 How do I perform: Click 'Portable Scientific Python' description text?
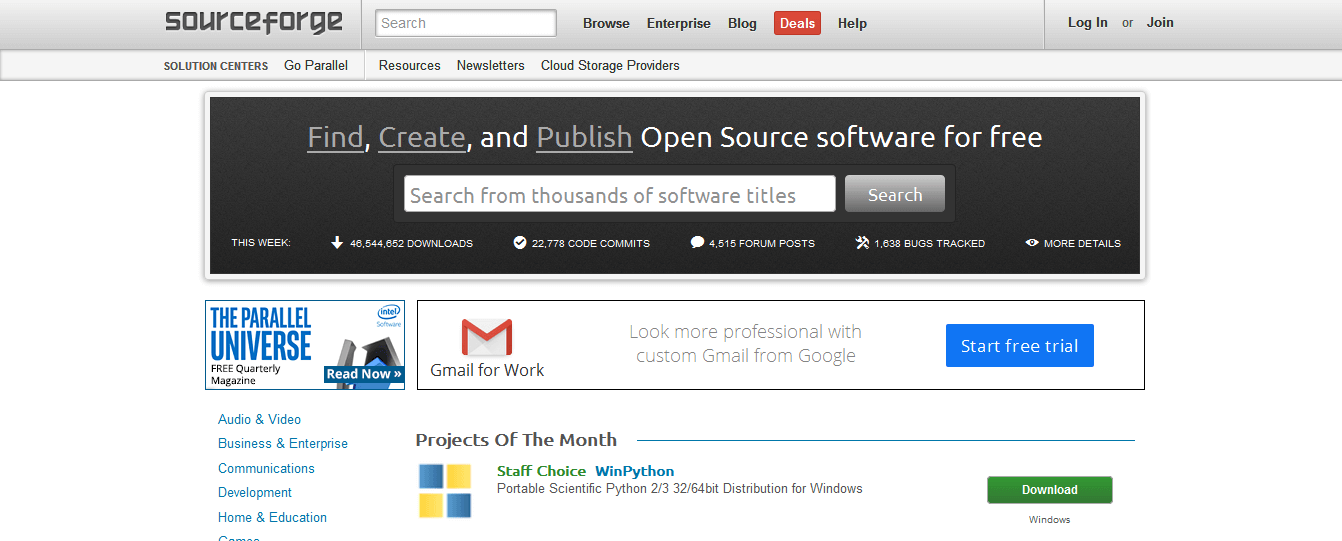pyautogui.click(x=679, y=489)
